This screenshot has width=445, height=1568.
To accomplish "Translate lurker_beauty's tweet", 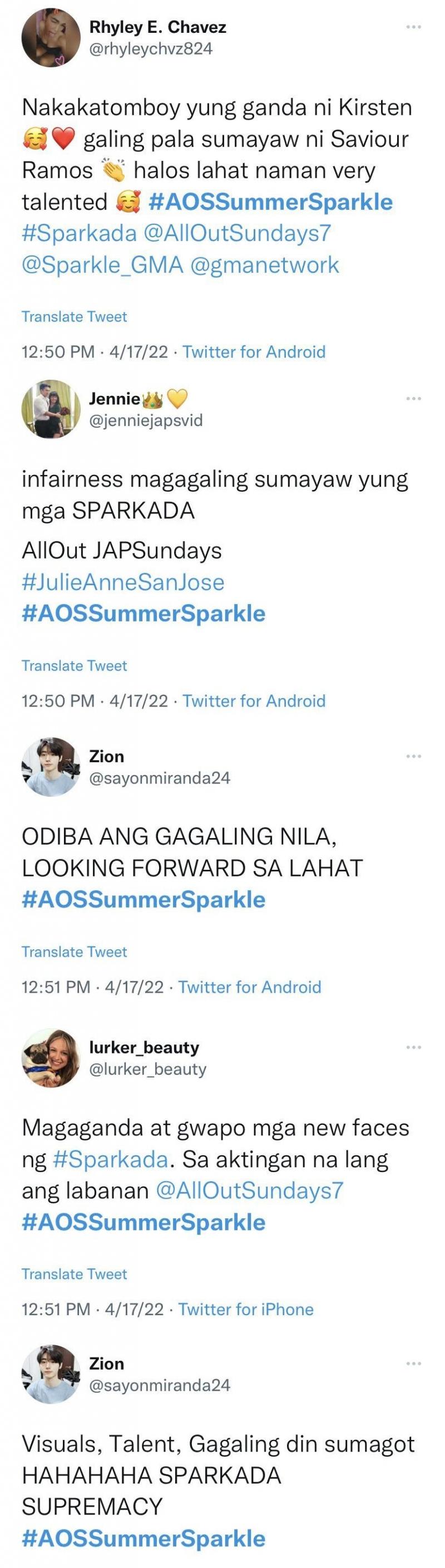I will [x=74, y=1274].
